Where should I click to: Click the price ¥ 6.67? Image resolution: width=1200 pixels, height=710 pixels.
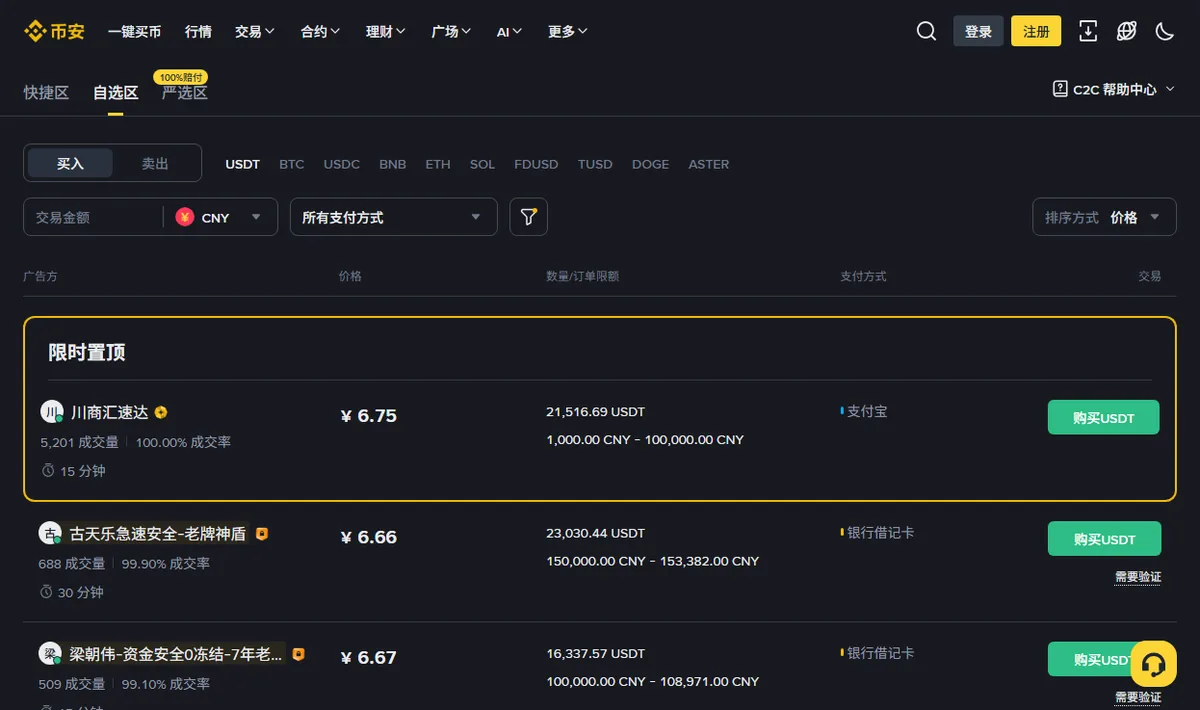click(368, 657)
